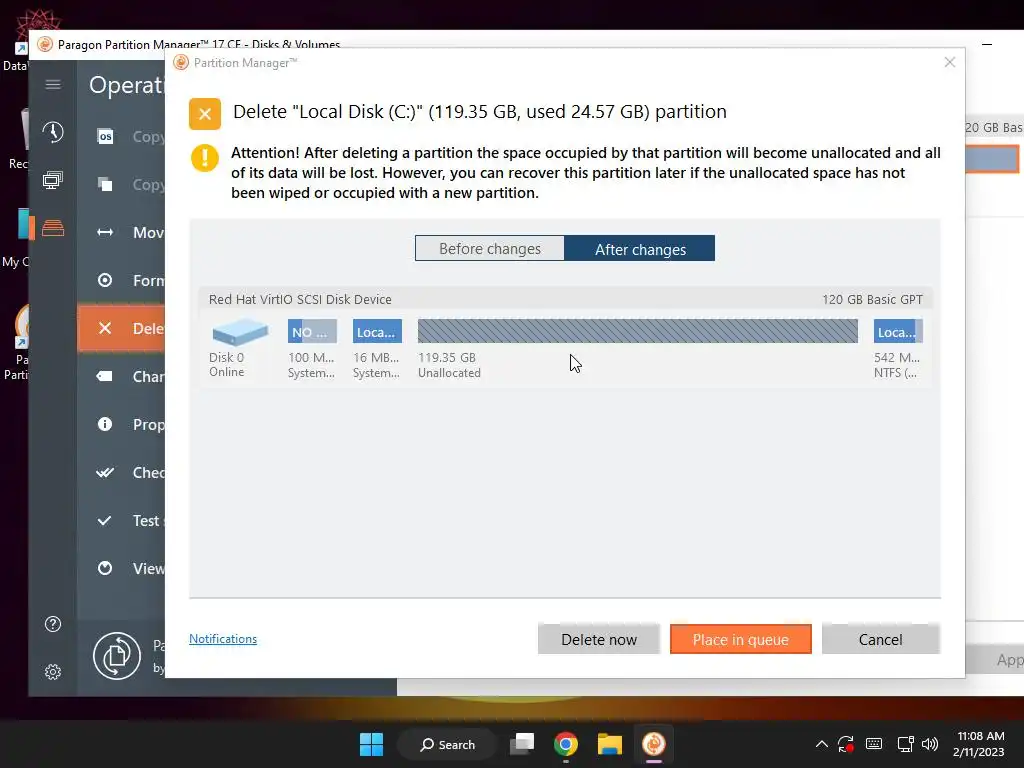
Task: Select the Copy OS operation icon
Action: point(105,136)
